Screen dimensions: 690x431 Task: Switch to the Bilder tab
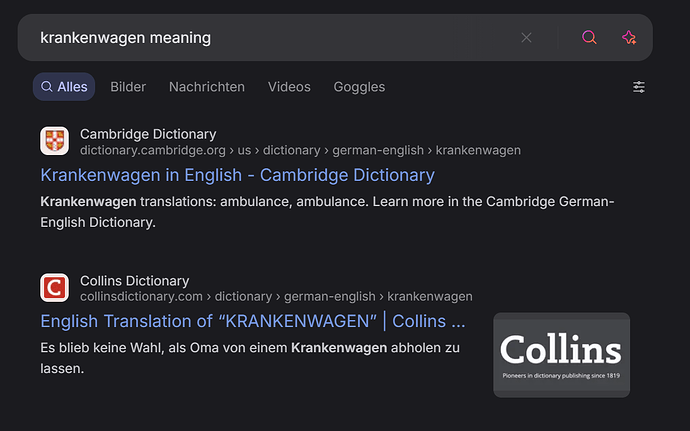click(128, 87)
